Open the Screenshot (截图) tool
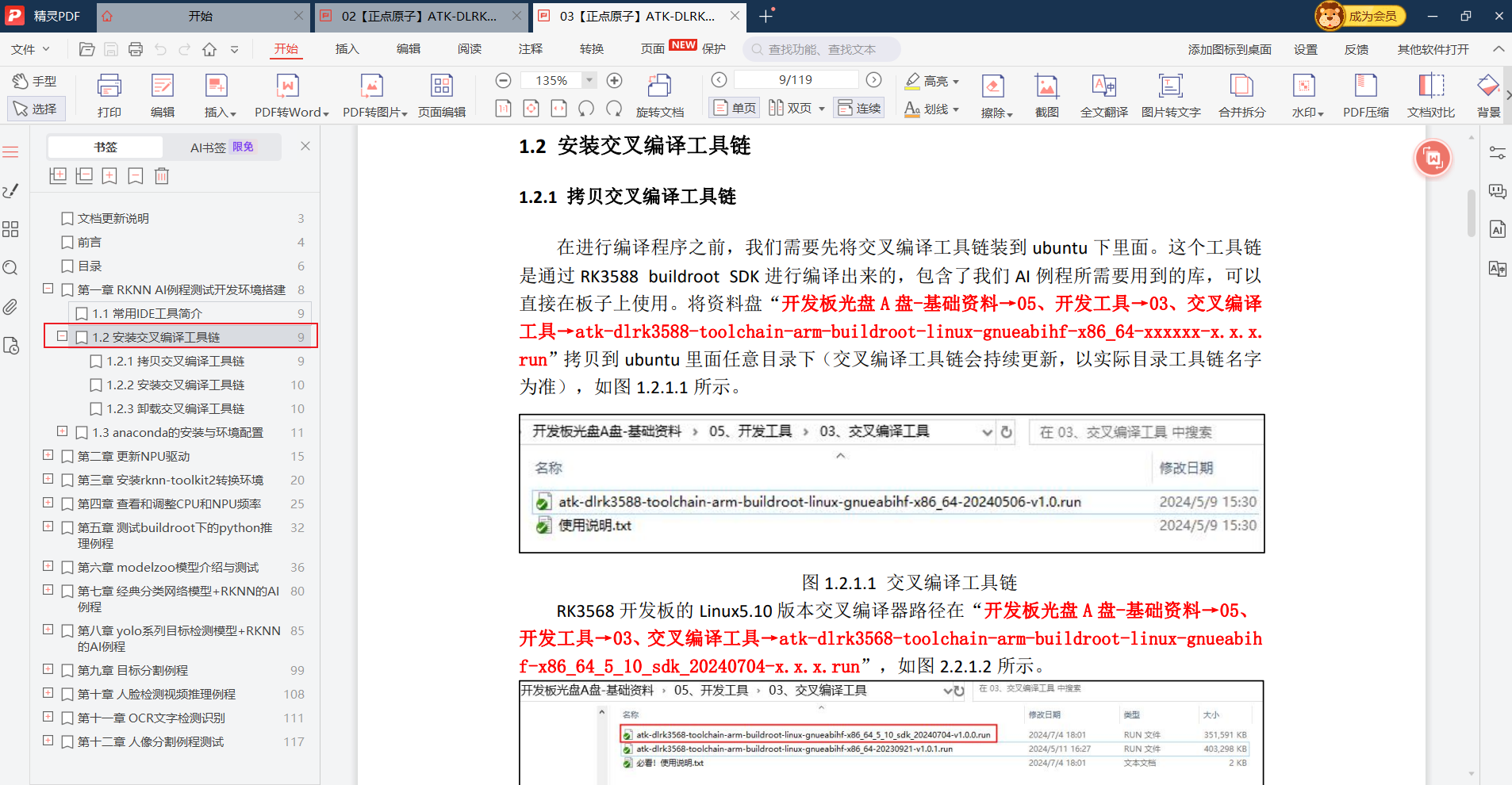Viewport: 1512px width, 785px height. [x=1046, y=95]
